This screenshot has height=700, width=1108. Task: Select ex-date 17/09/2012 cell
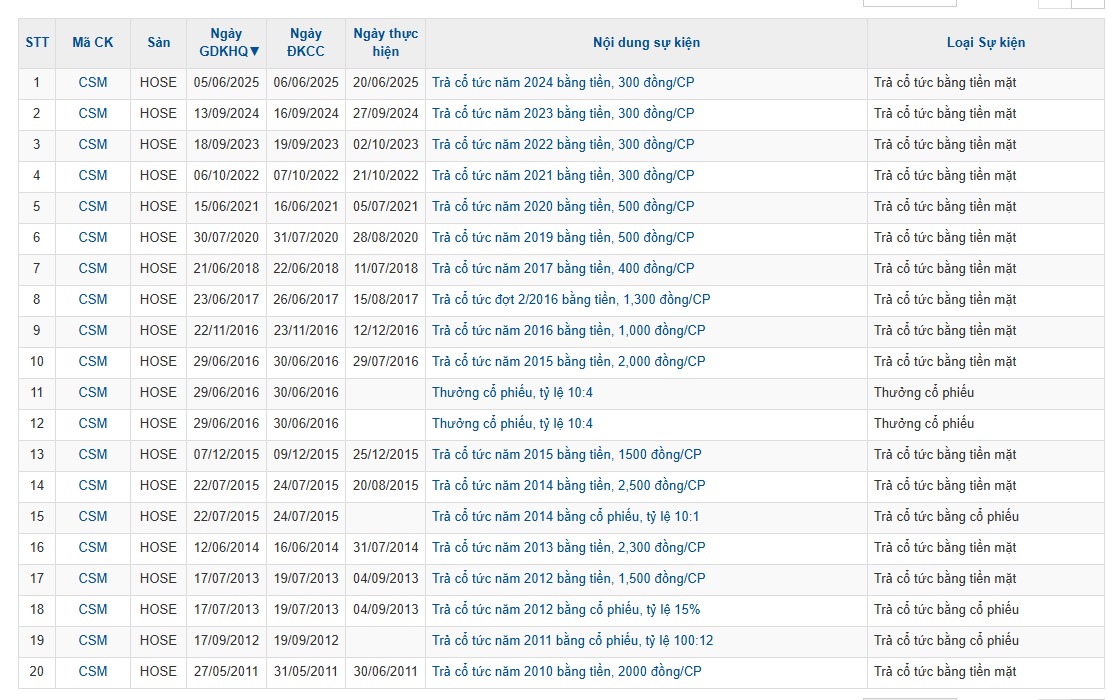[x=226, y=641]
